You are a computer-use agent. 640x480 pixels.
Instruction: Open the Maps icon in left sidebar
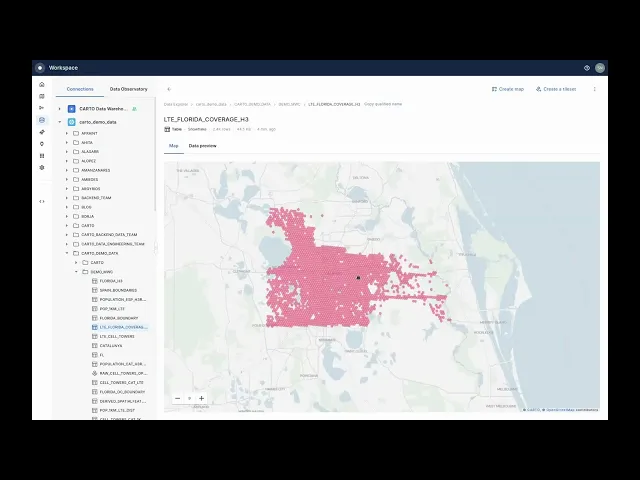[42, 96]
